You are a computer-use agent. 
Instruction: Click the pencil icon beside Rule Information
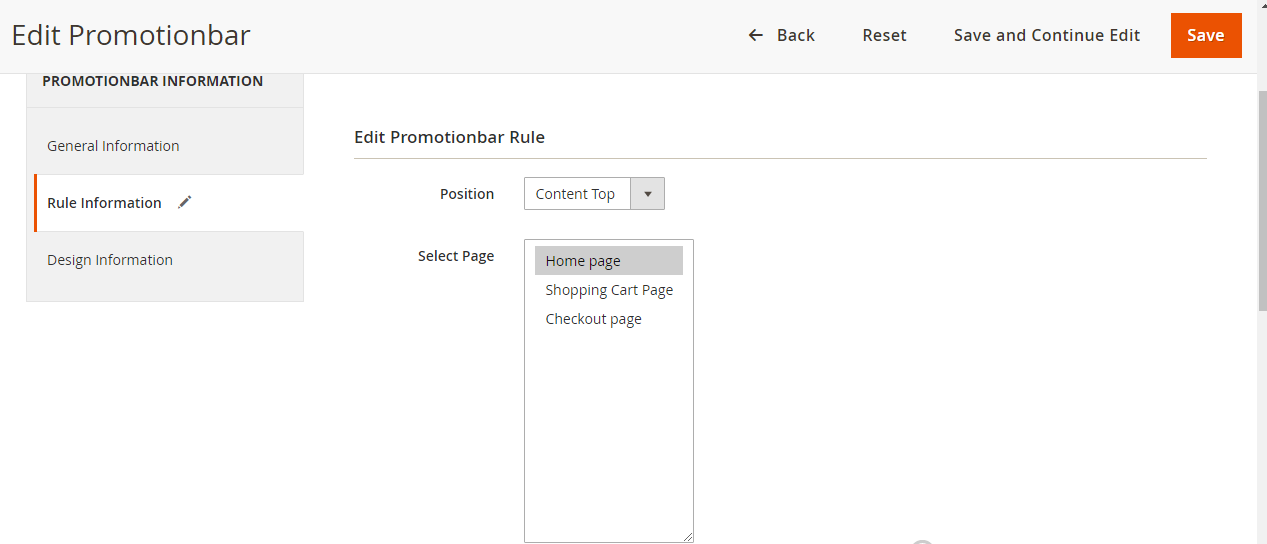point(184,203)
